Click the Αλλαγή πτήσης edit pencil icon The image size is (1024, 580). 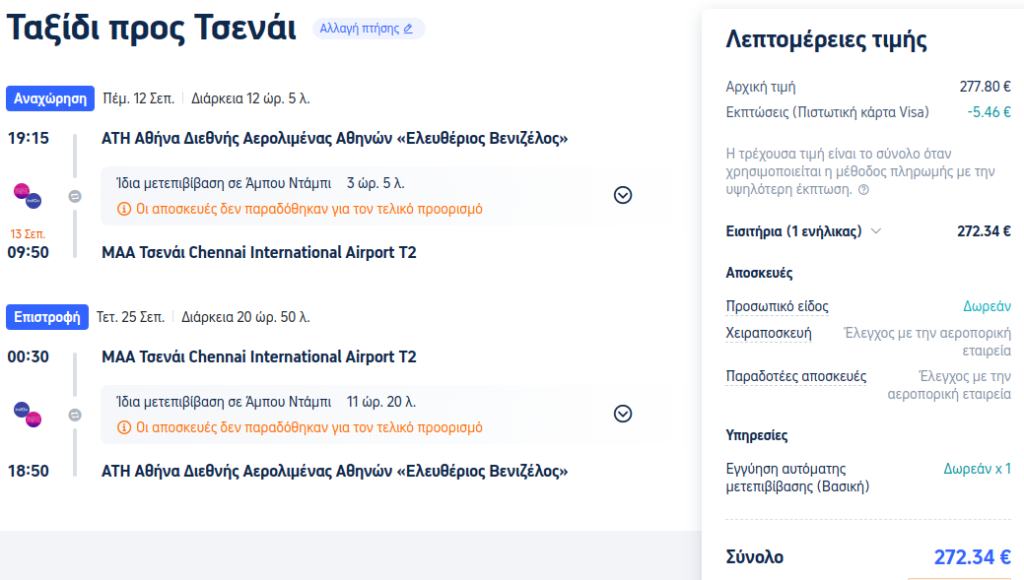408,29
